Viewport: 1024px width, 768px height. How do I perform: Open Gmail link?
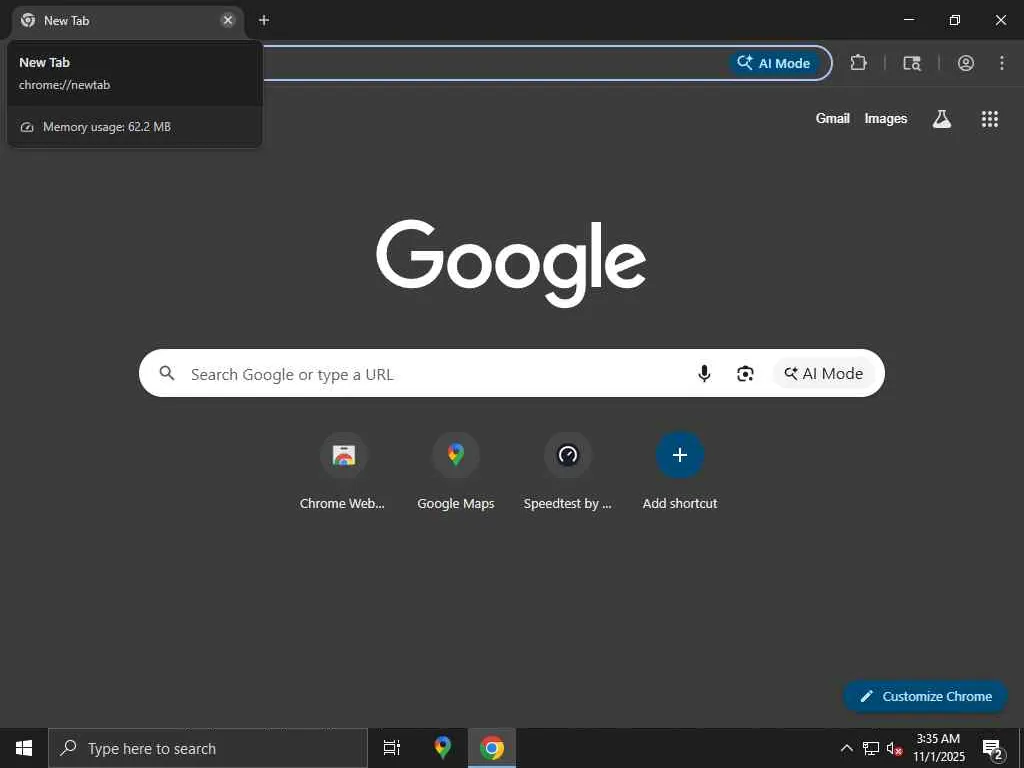[833, 118]
